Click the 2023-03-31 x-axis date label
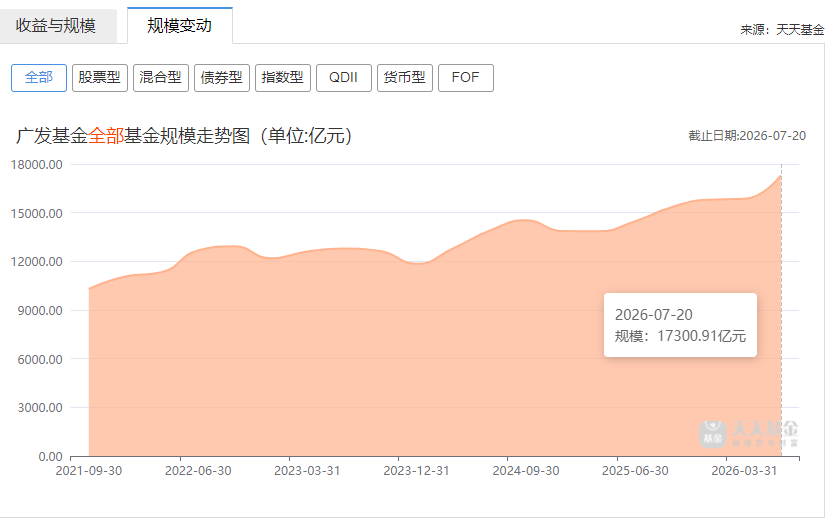Viewport: 826px width, 519px height. coord(307,471)
